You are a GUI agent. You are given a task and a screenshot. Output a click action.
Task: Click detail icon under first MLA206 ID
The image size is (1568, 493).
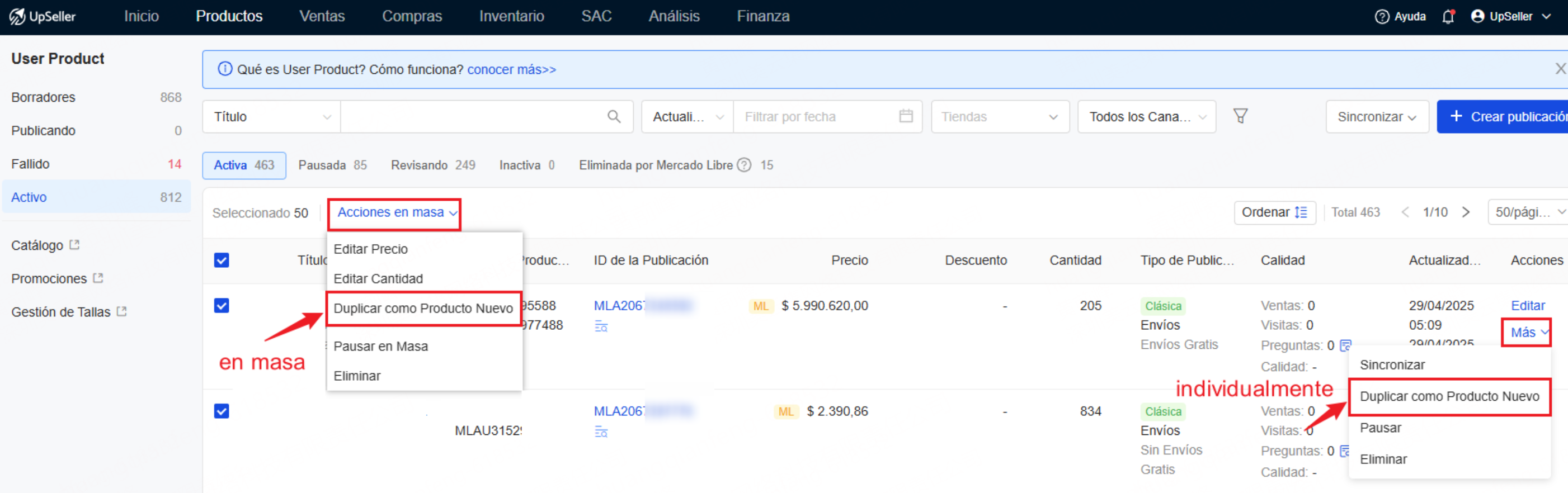click(601, 327)
